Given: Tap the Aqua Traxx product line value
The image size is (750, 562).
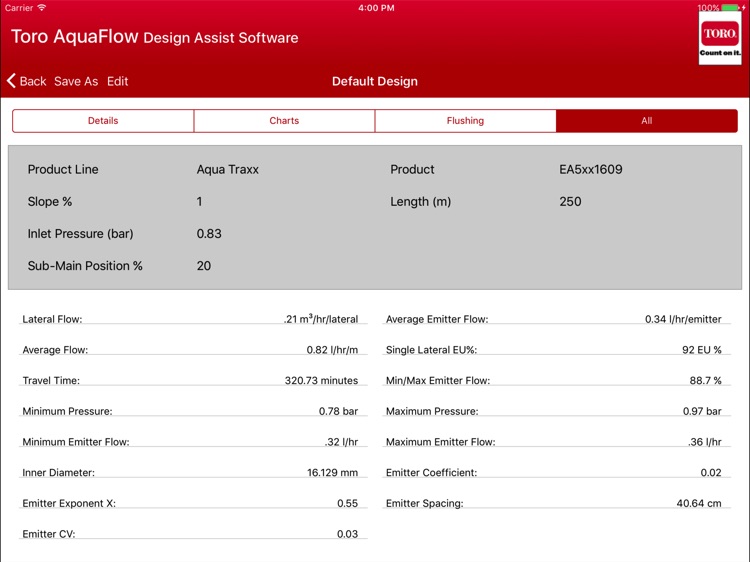Looking at the screenshot, I should click(228, 169).
